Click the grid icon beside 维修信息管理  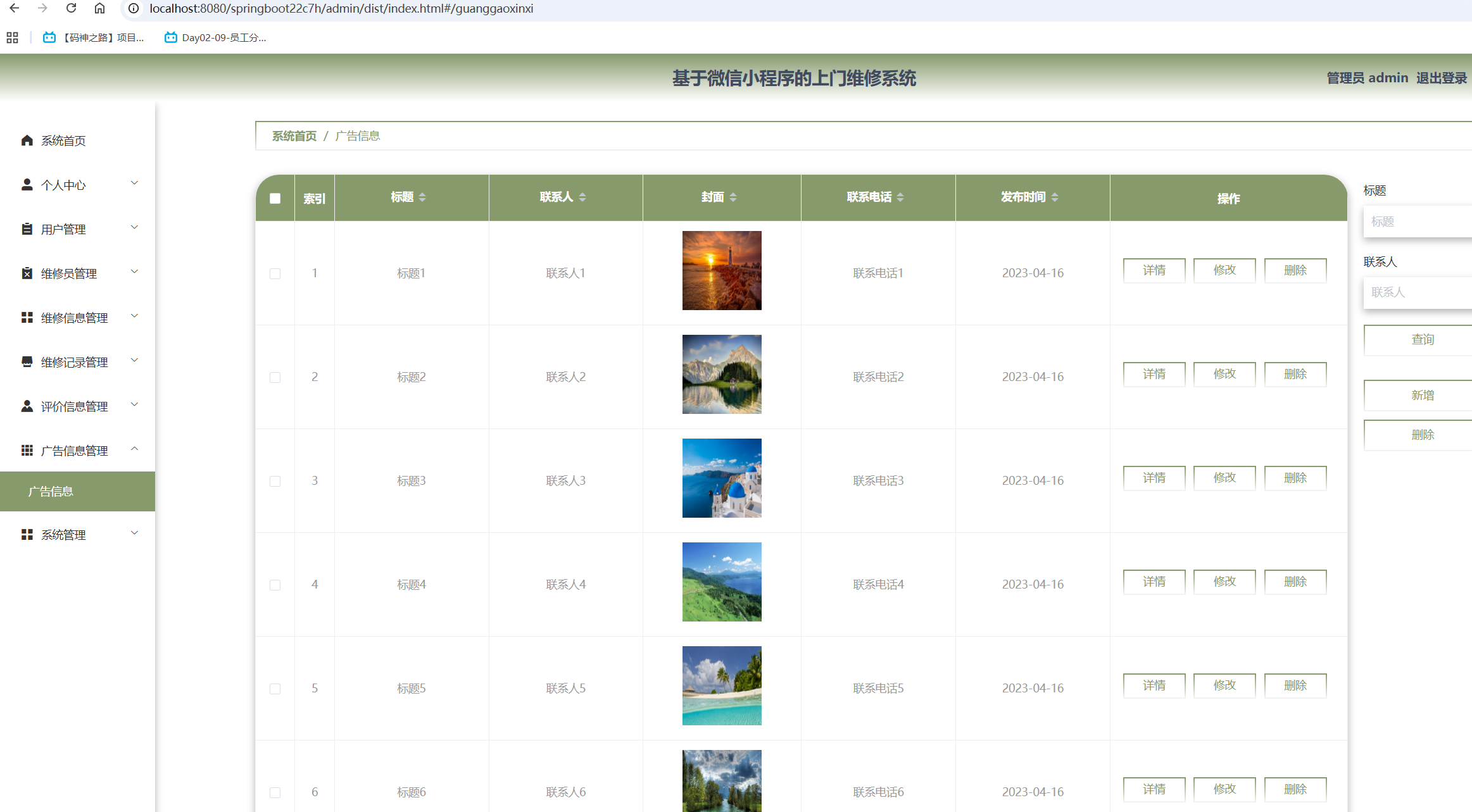pos(27,317)
